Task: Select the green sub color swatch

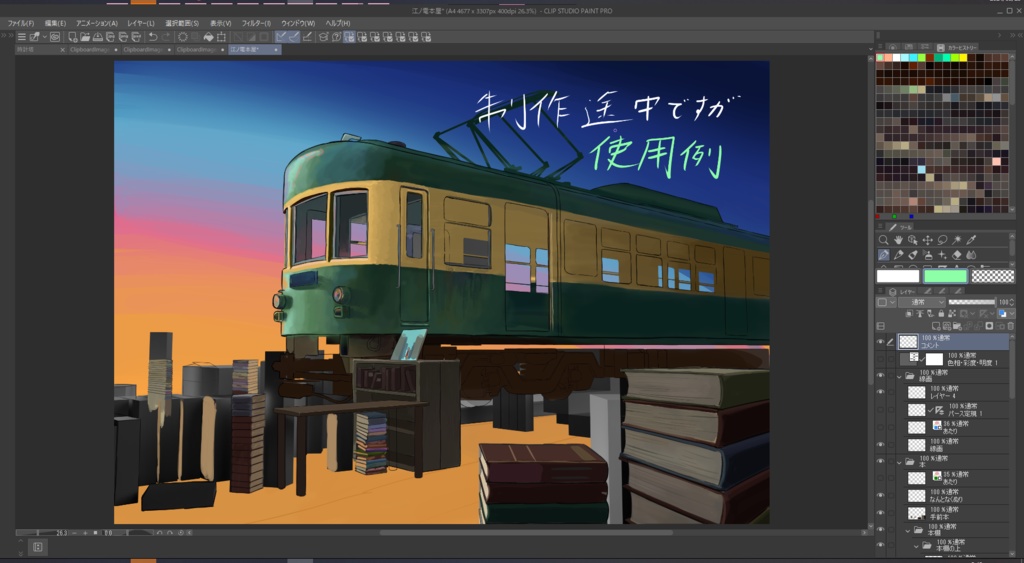Action: [x=945, y=276]
